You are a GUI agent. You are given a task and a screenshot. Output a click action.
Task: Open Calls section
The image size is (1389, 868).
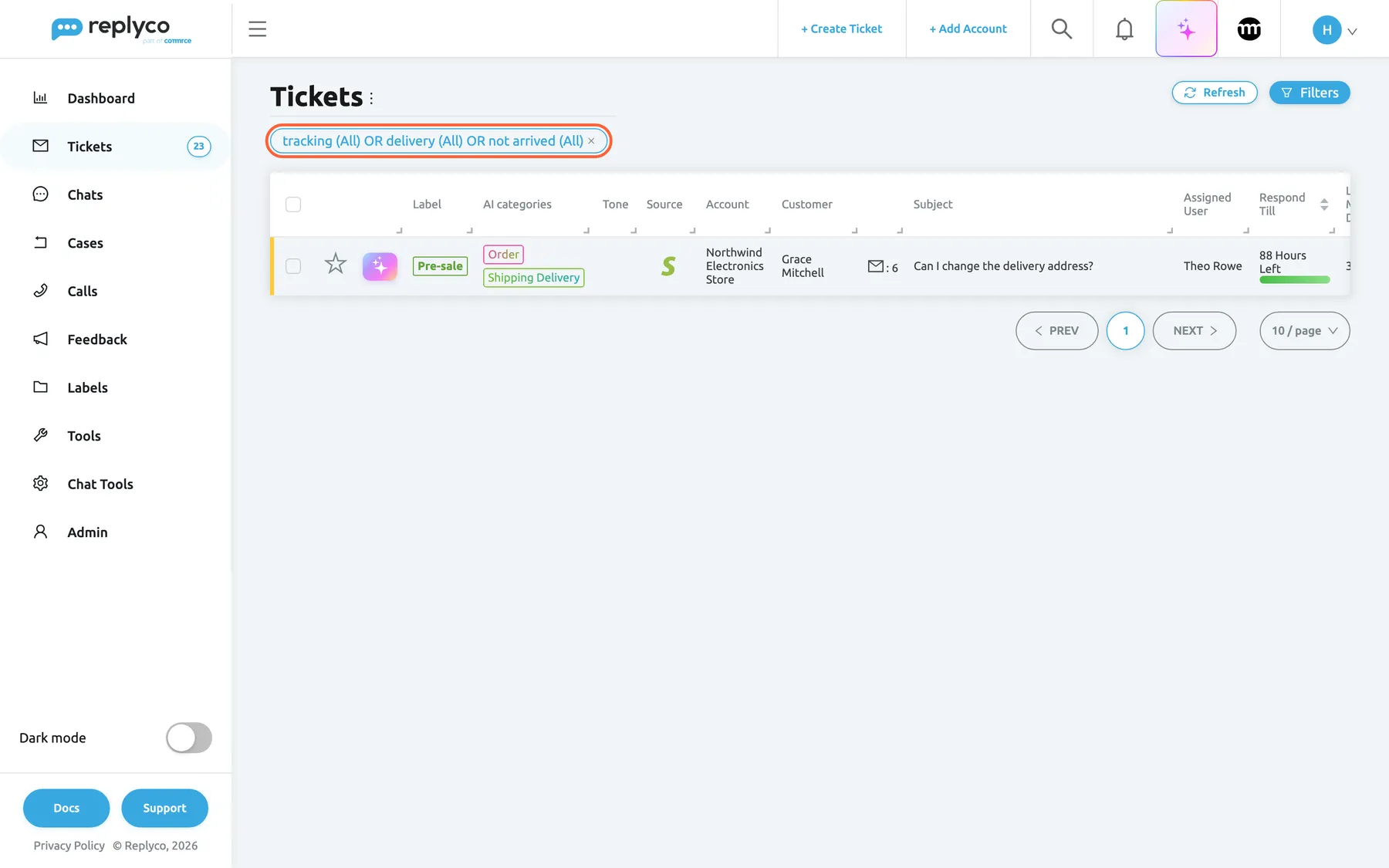coord(83,291)
